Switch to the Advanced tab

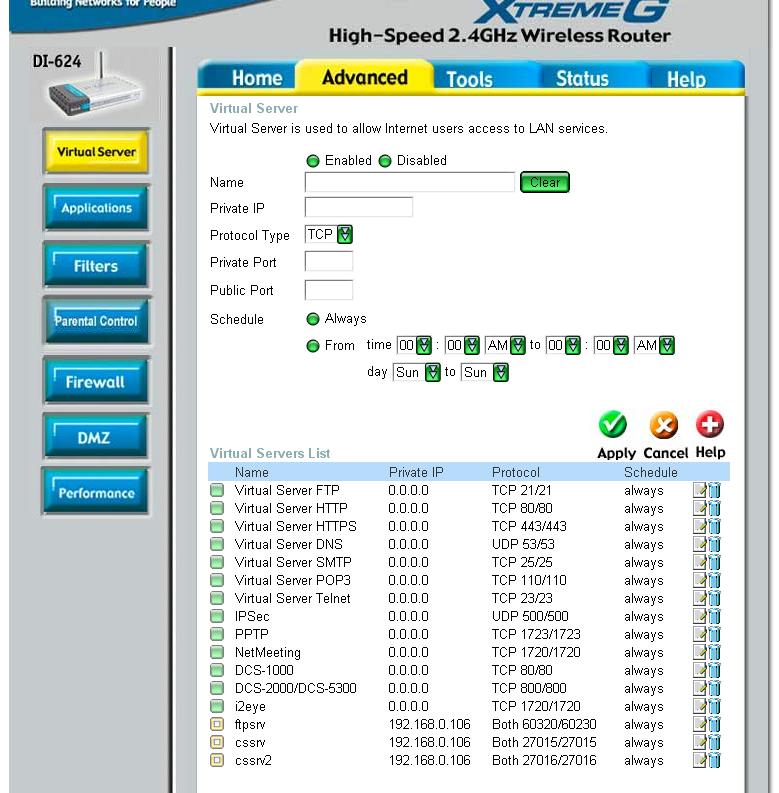pos(365,77)
